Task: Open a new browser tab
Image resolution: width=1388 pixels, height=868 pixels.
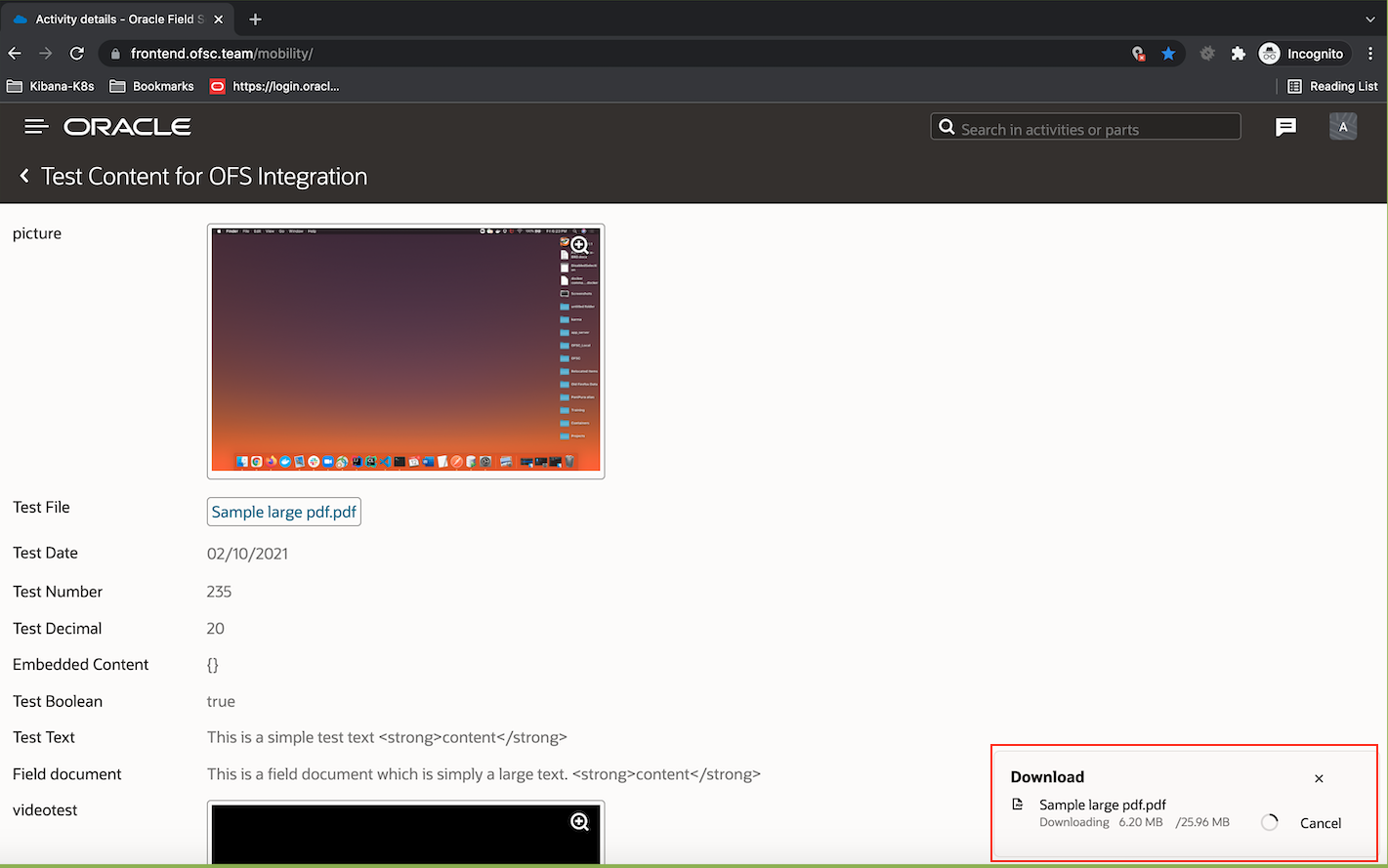Action: pyautogui.click(x=255, y=19)
